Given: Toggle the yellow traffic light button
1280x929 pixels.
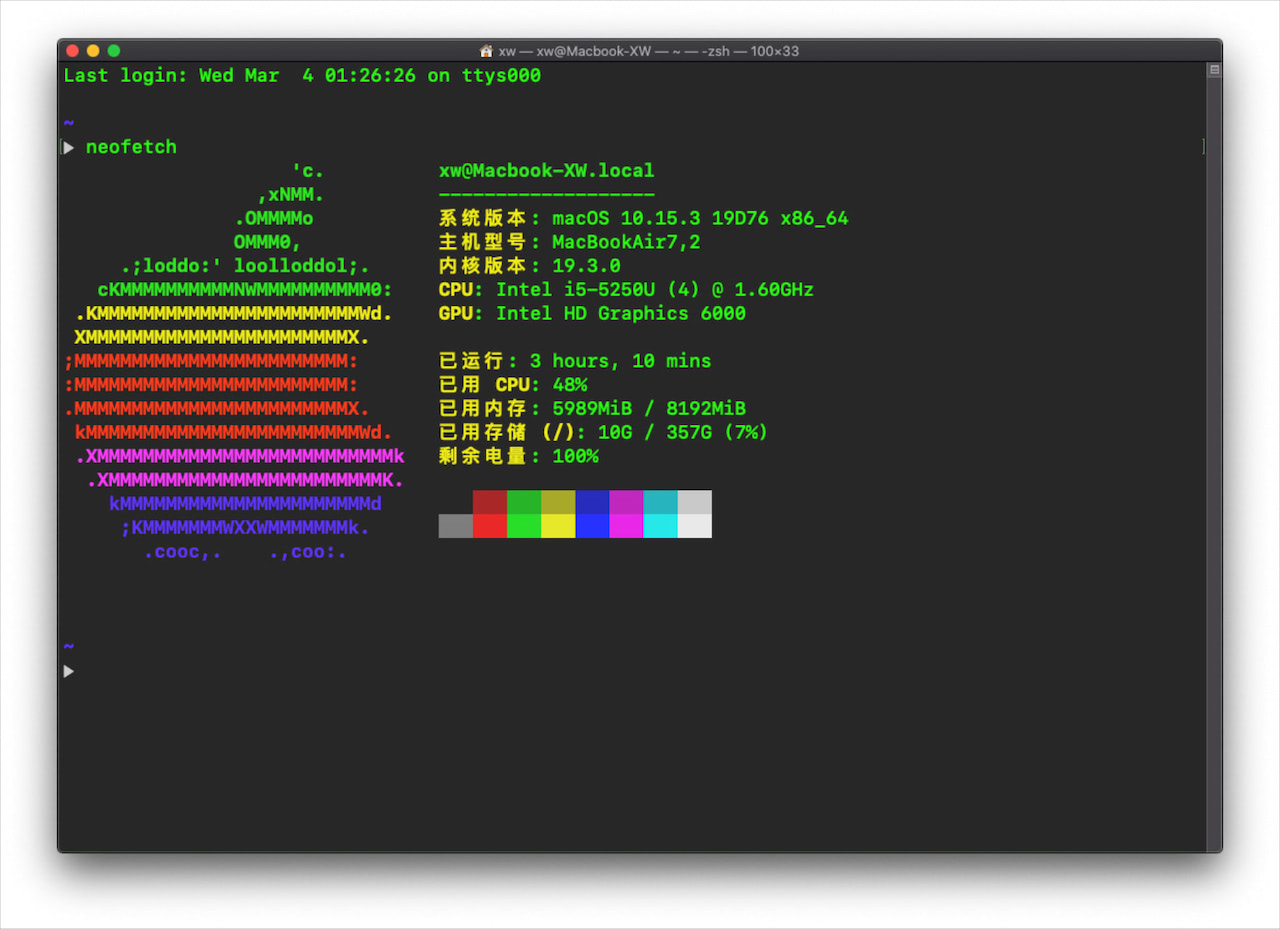Looking at the screenshot, I should pyautogui.click(x=93, y=48).
